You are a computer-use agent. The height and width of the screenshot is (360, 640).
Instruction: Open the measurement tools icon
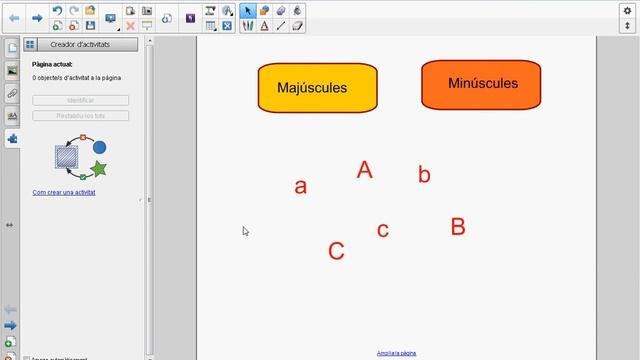(x=210, y=11)
